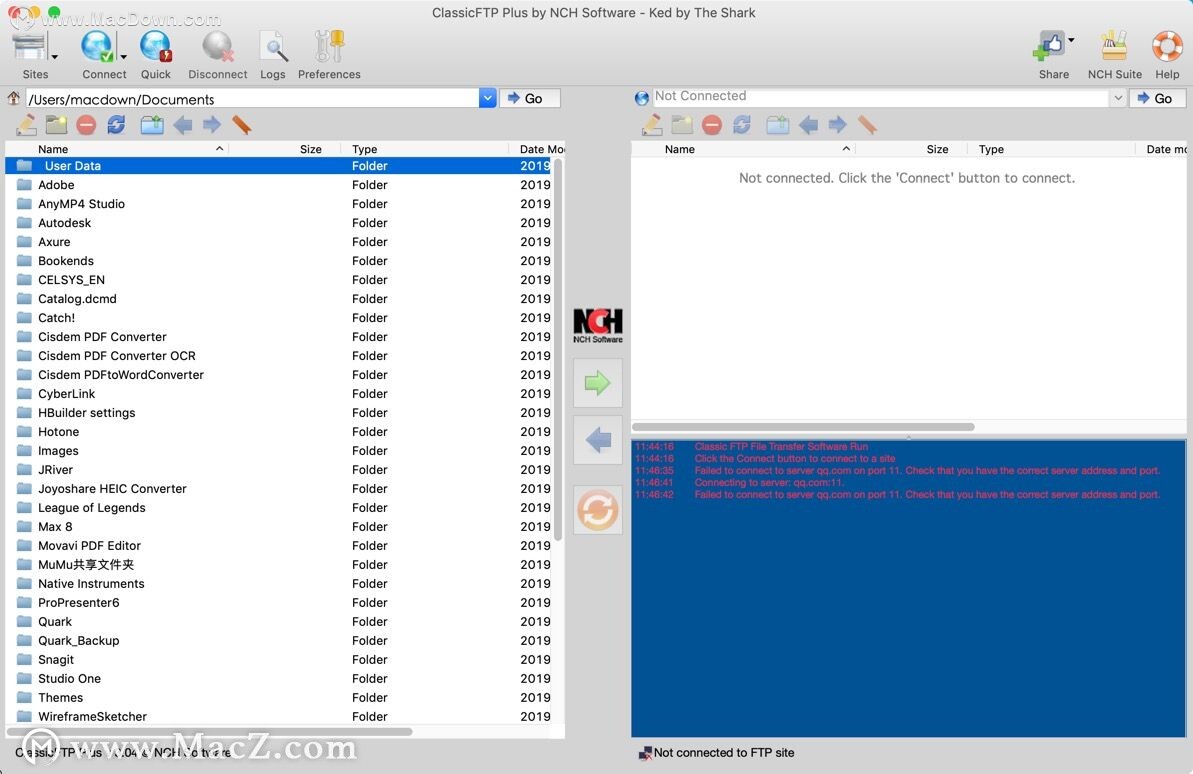Image resolution: width=1193 pixels, height=774 pixels.
Task: Select the Cisdem PDF Converter OCR folder
Action: pyautogui.click(x=278, y=356)
